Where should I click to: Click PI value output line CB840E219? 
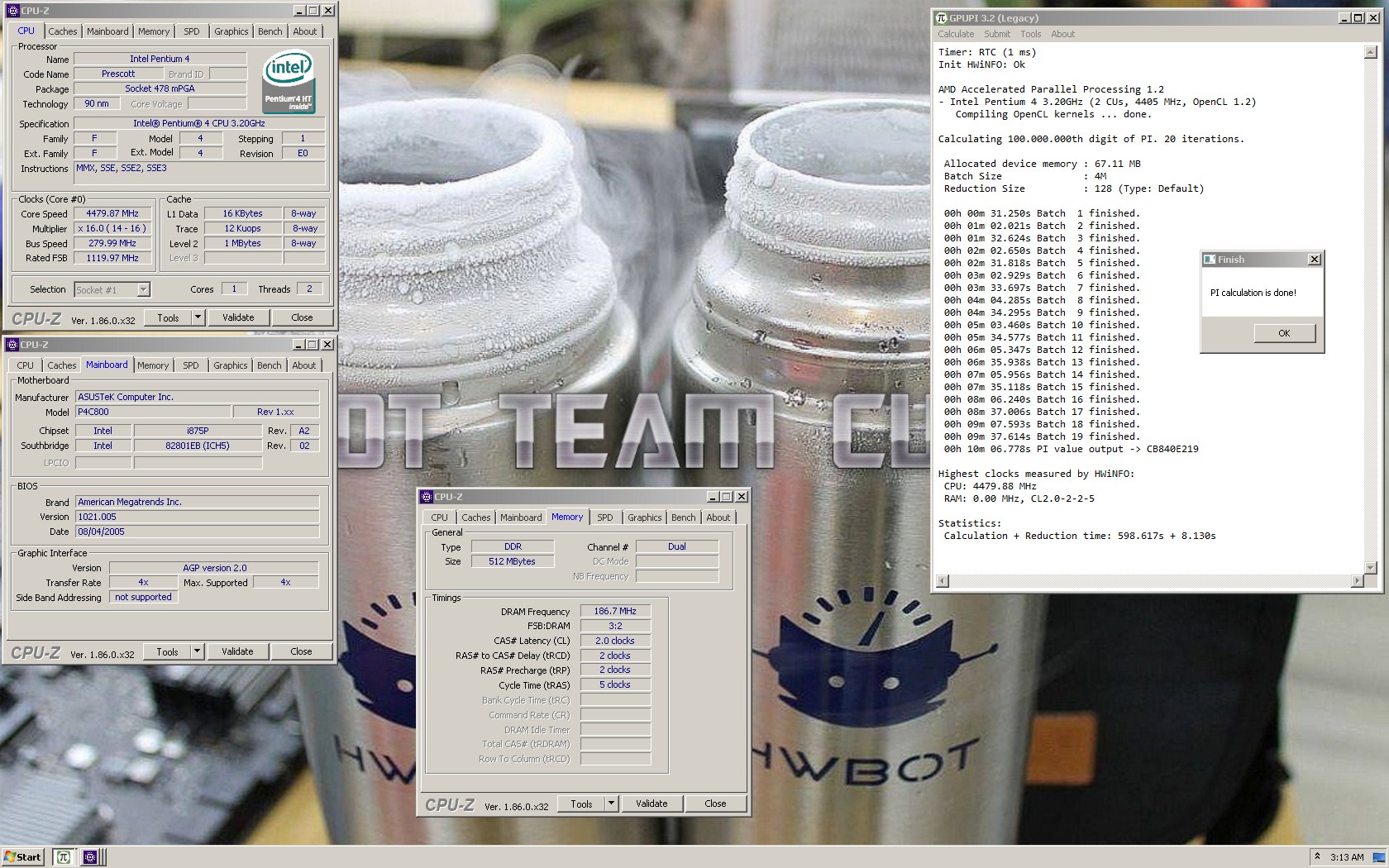click(1072, 449)
